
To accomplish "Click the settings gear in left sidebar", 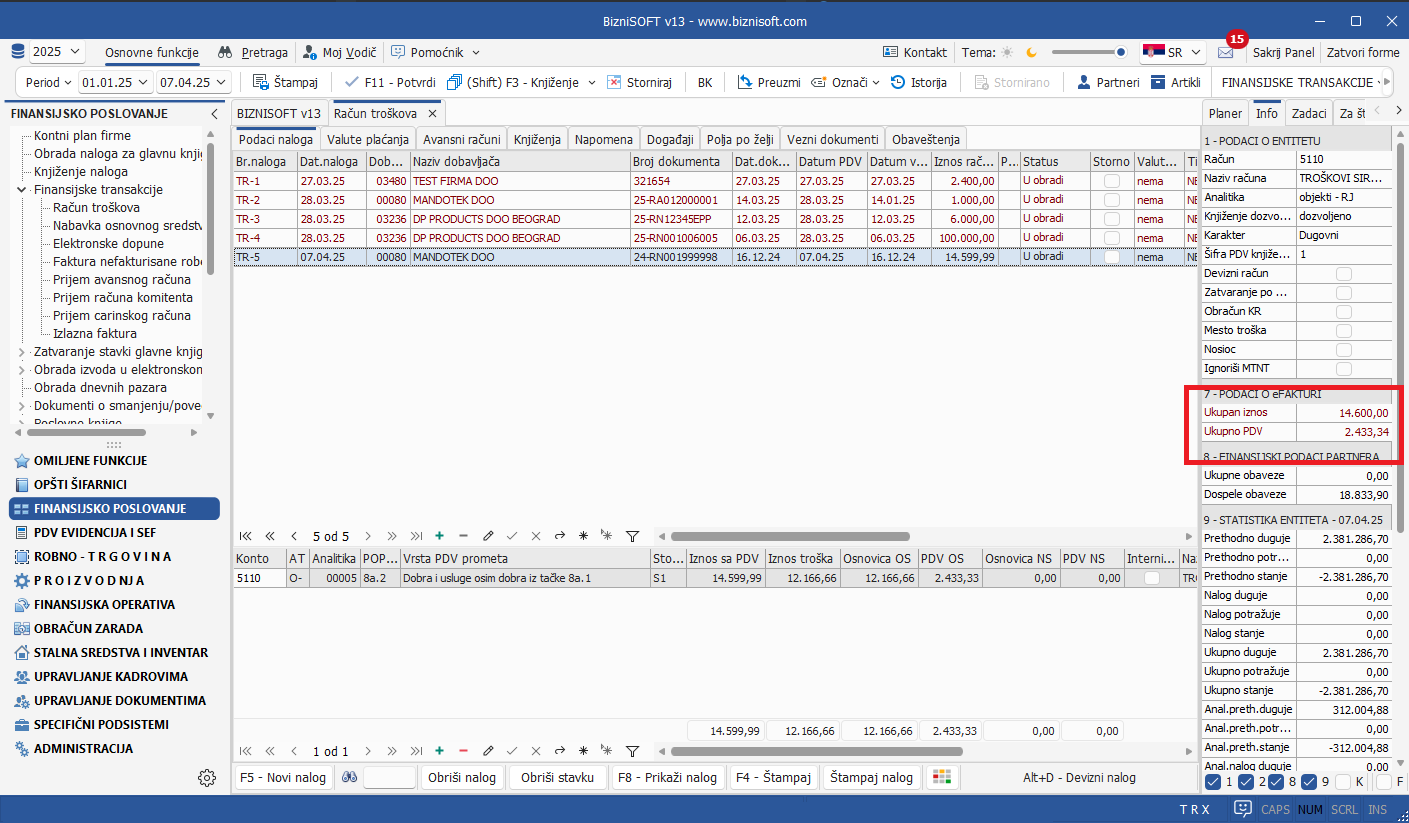I will 207,778.
